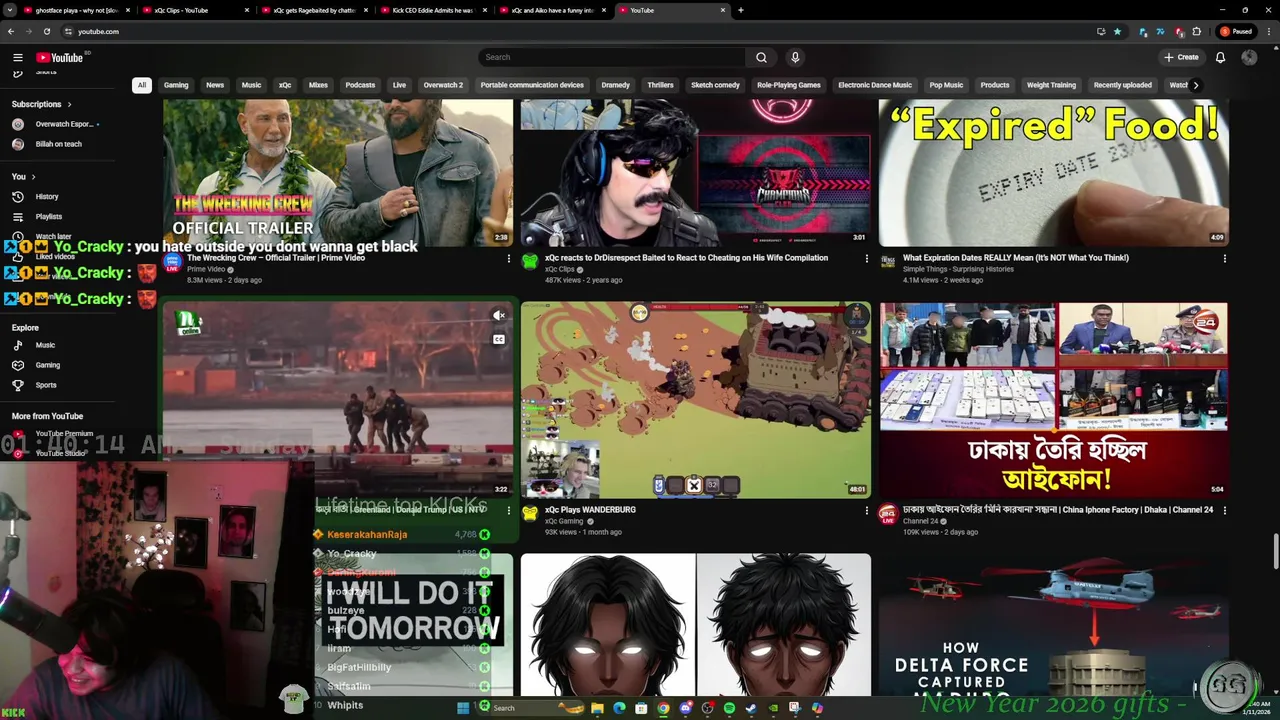Click the 'What Expiration Dates REALLY Mean' title

click(x=1015, y=258)
